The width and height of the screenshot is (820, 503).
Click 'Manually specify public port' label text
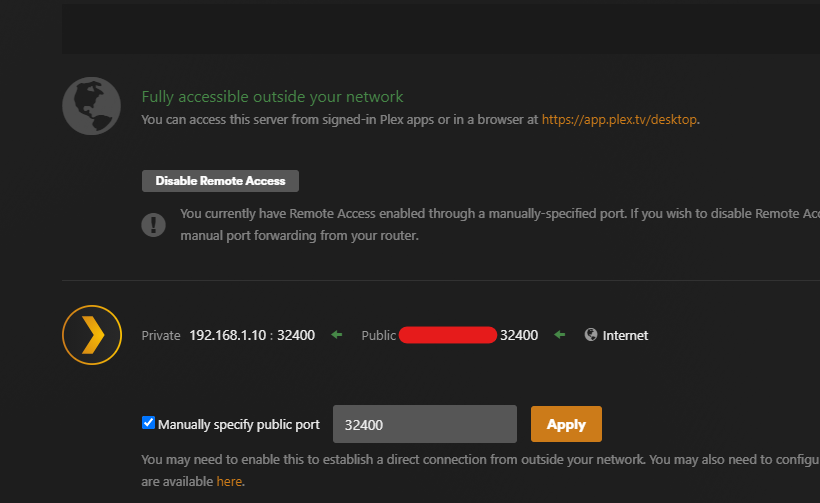pyautogui.click(x=238, y=425)
